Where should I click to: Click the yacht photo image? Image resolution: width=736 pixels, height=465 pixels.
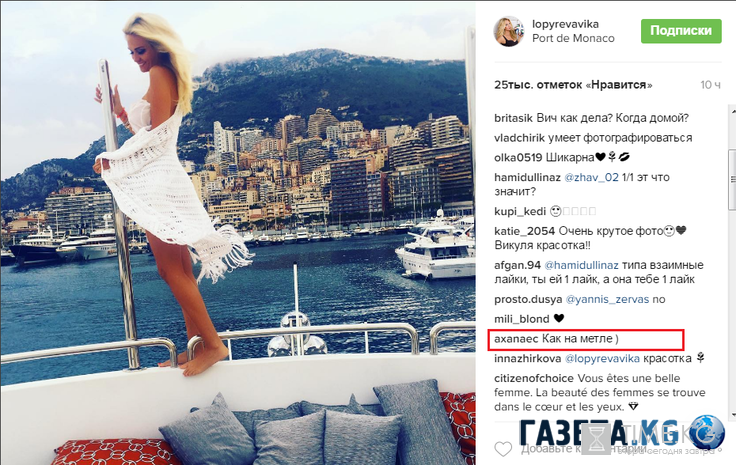pyautogui.click(x=238, y=233)
